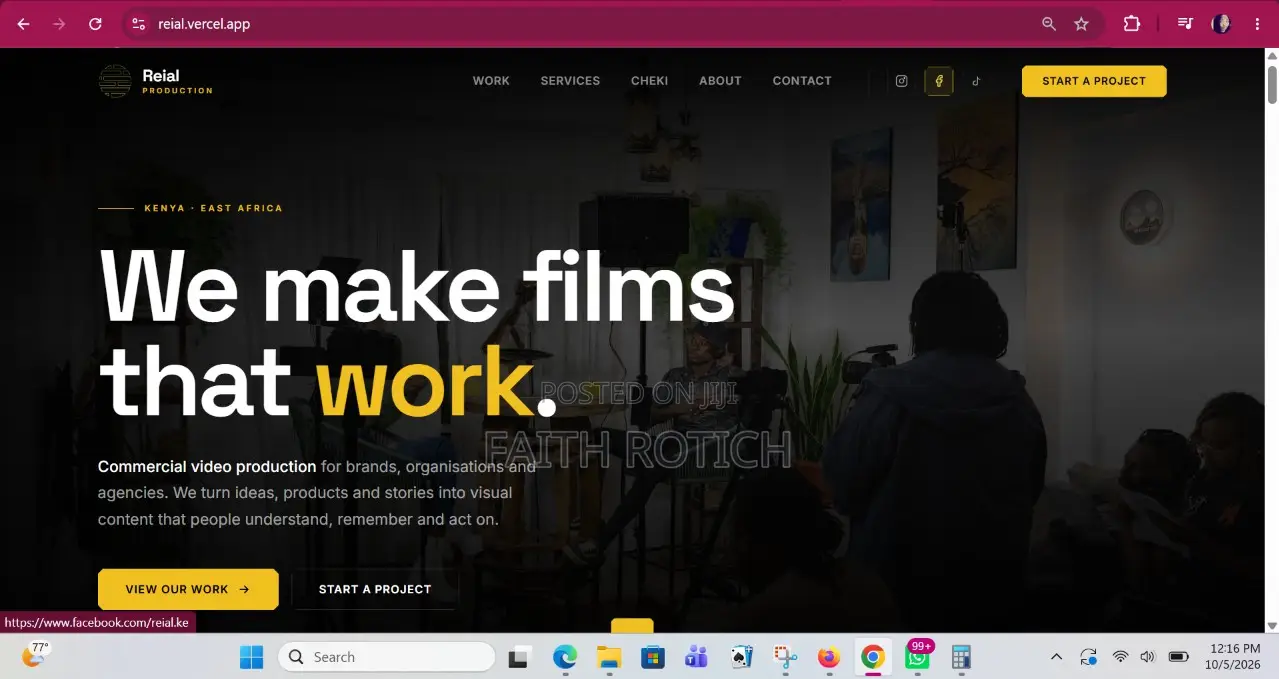Click the Reial Production logo
The image size is (1279, 679).
(x=156, y=81)
